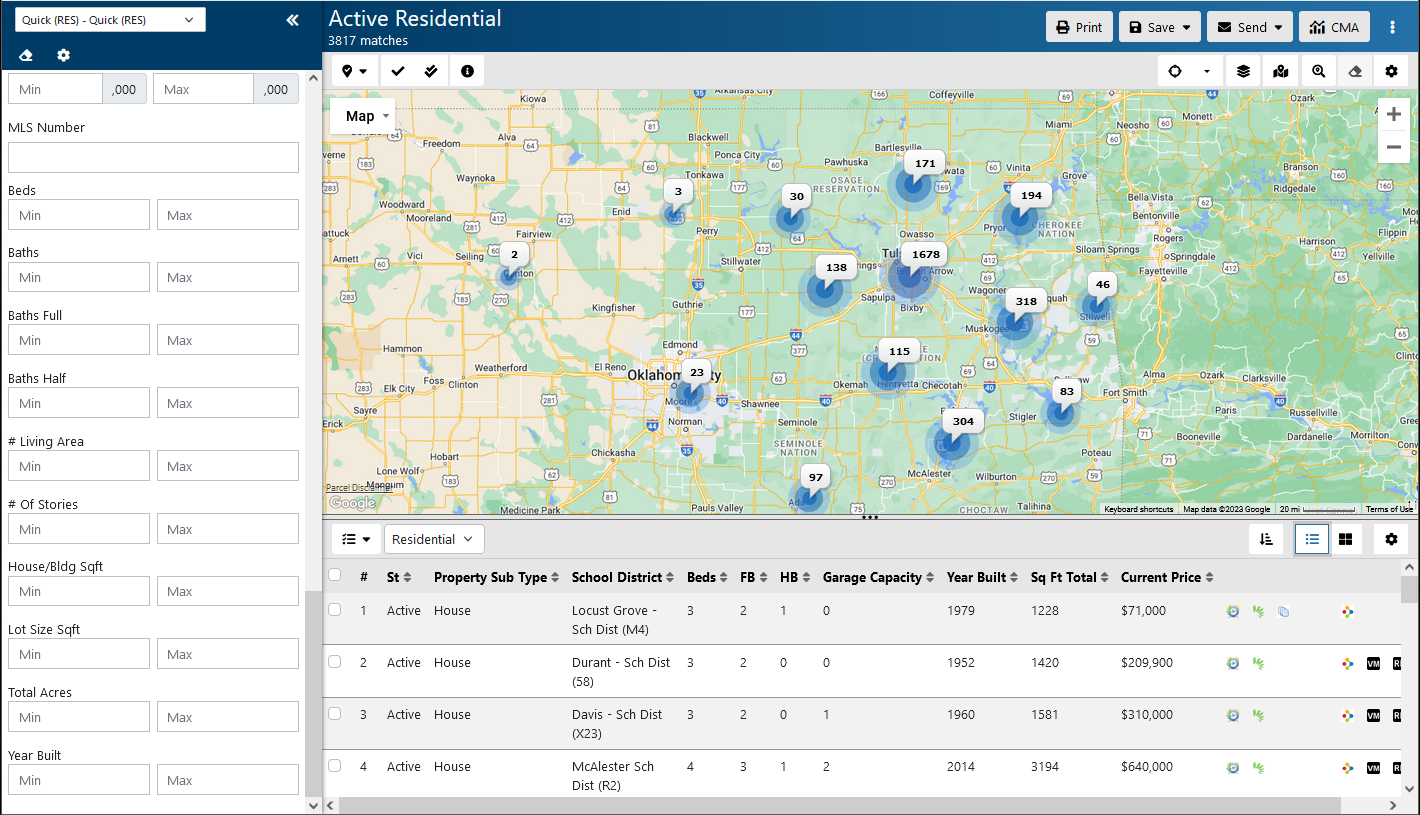Open map layers icon in map toolbar

1243,71
